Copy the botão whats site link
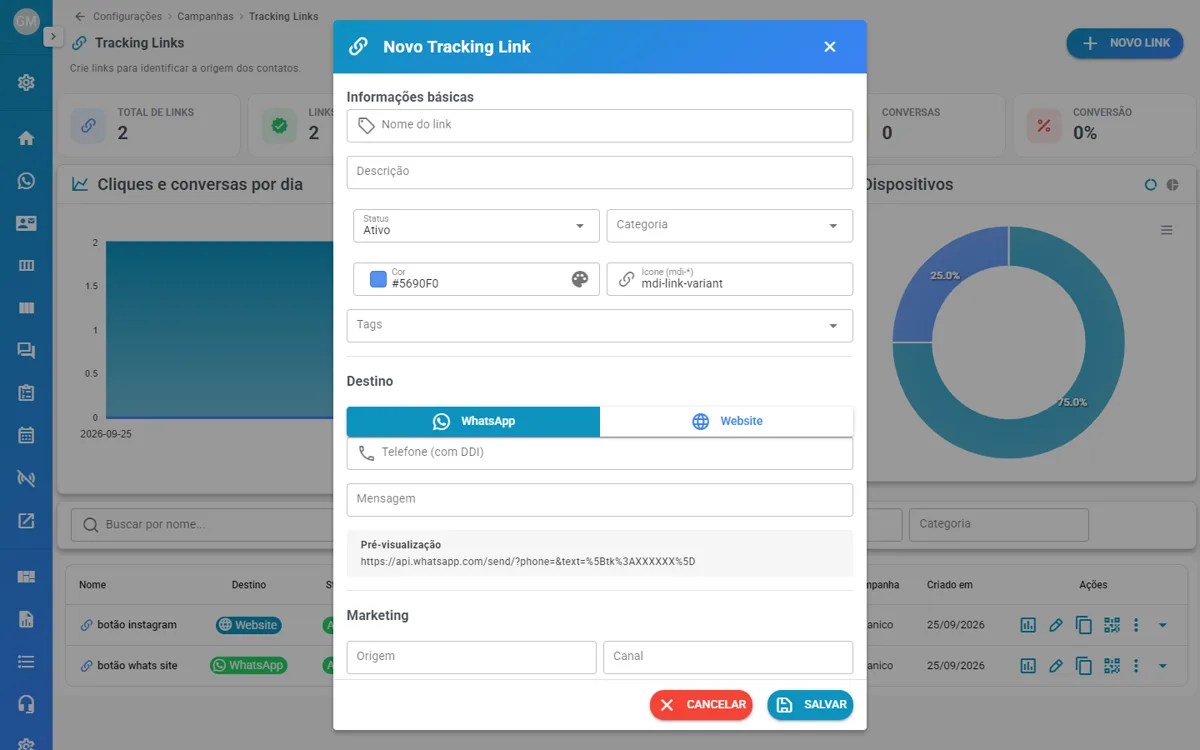The width and height of the screenshot is (1200, 750). (x=1084, y=666)
